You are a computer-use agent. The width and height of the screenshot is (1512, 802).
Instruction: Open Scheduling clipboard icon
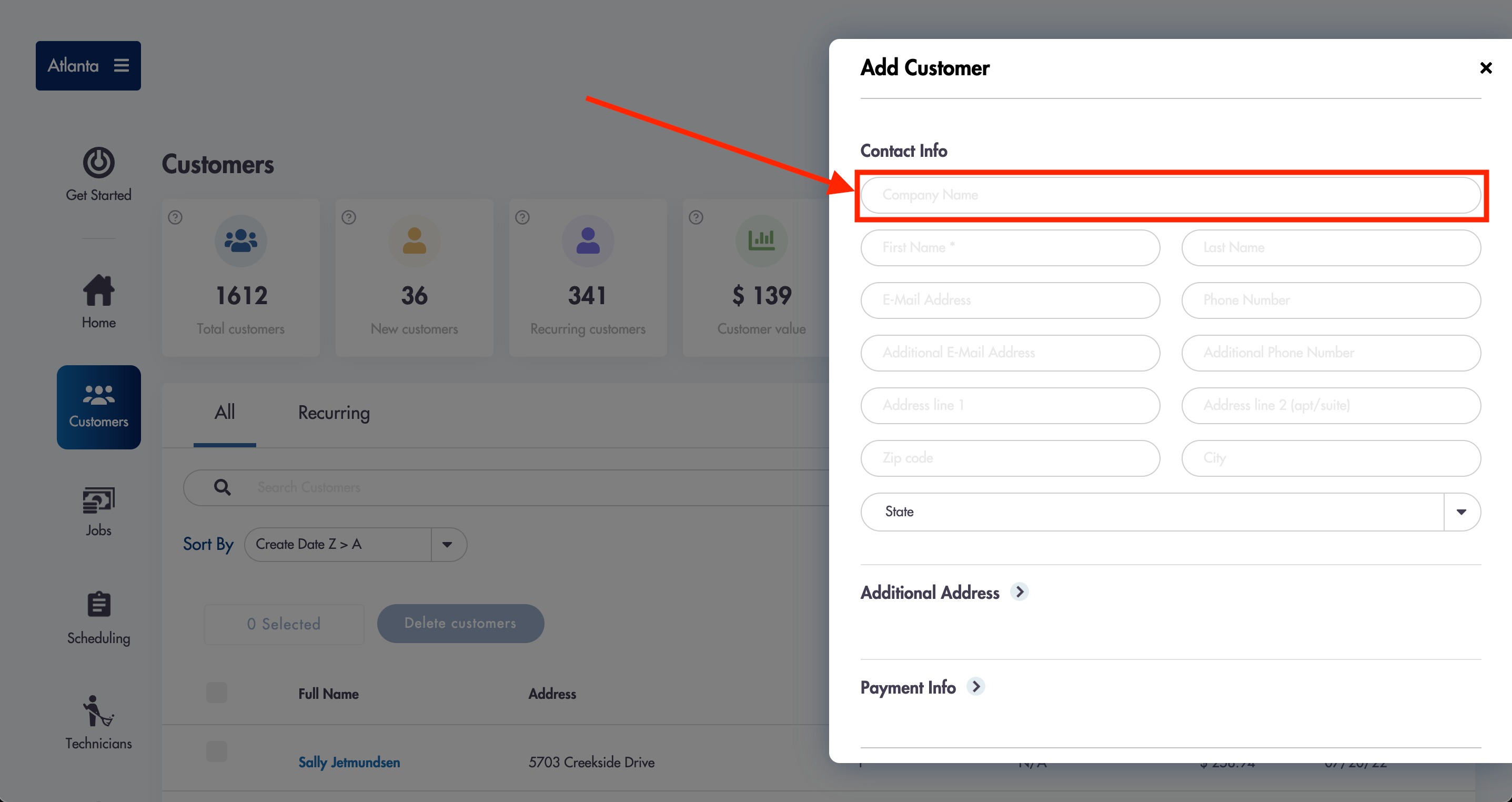tap(98, 604)
